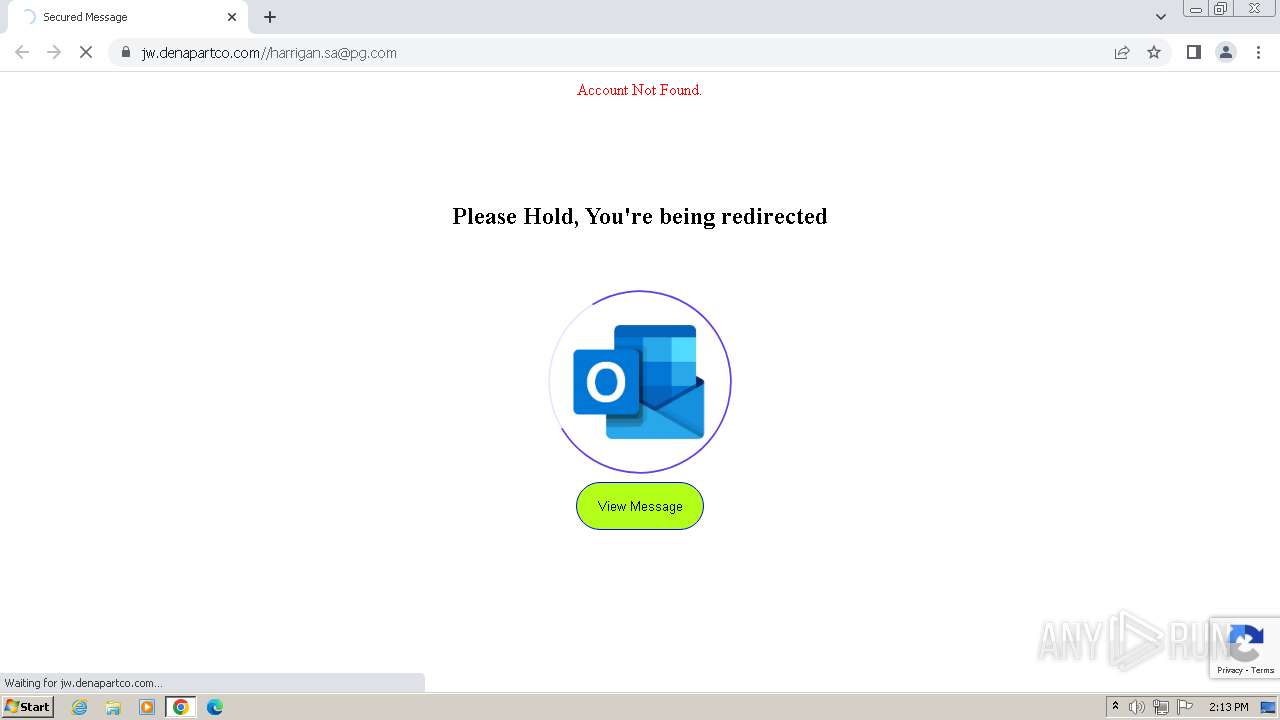Launch Internet Explorer from taskbar

(80, 707)
